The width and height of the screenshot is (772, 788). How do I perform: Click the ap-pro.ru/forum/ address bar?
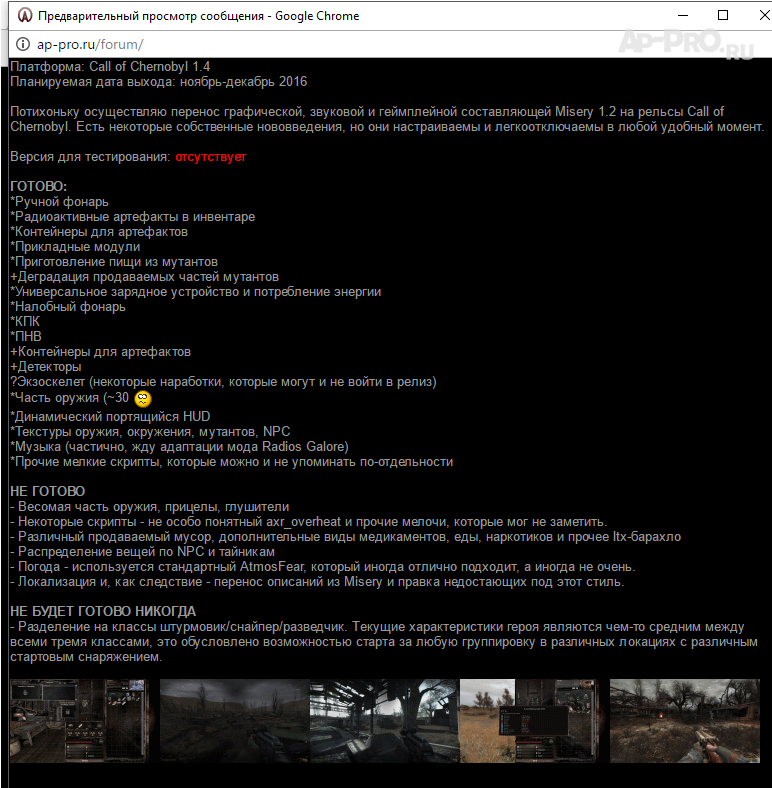click(x=90, y=44)
